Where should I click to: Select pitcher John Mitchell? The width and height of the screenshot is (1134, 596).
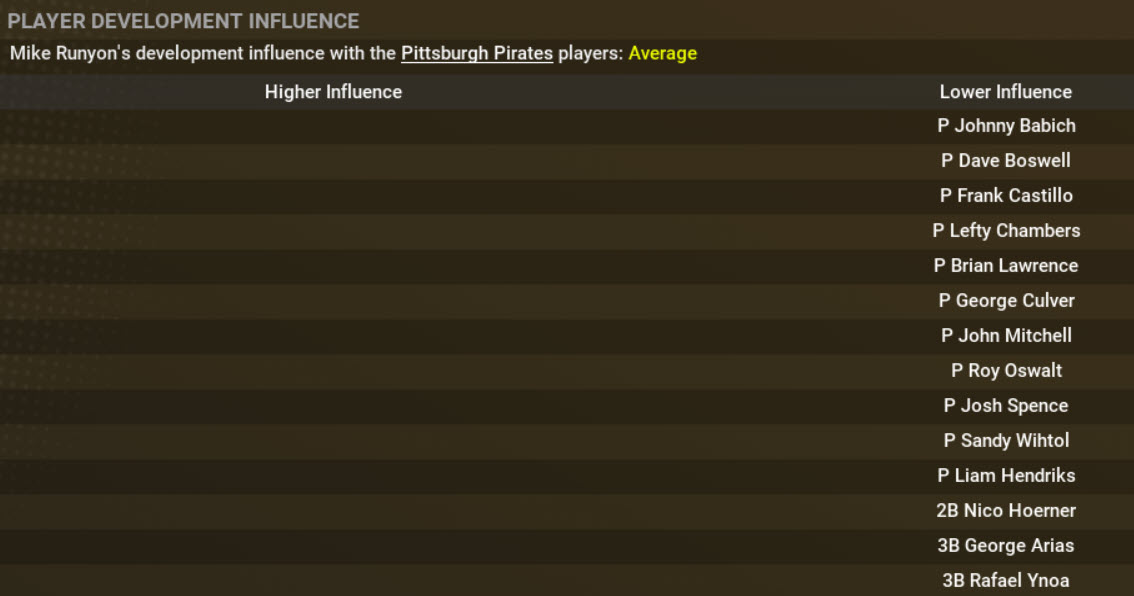(1006, 336)
